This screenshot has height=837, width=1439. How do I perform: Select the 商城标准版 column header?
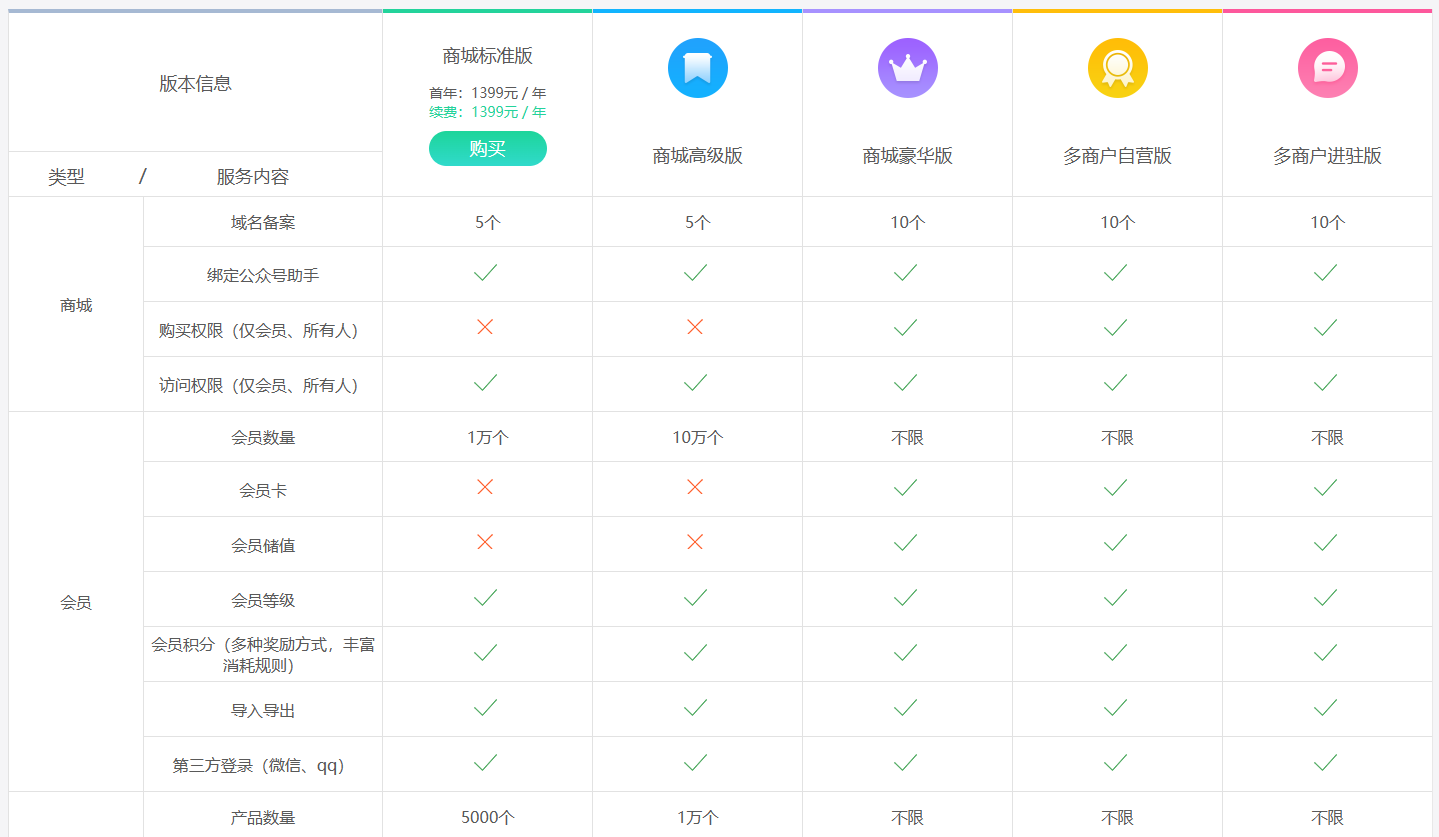tap(487, 55)
